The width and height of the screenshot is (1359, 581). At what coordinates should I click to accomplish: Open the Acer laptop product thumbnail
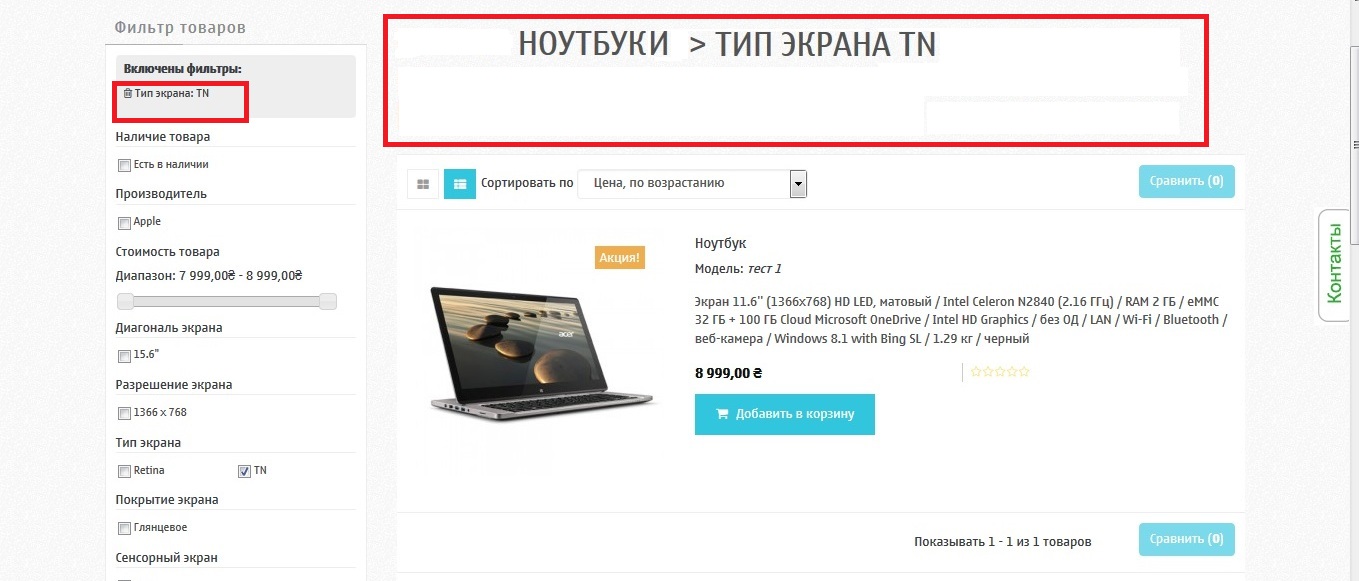click(x=545, y=350)
